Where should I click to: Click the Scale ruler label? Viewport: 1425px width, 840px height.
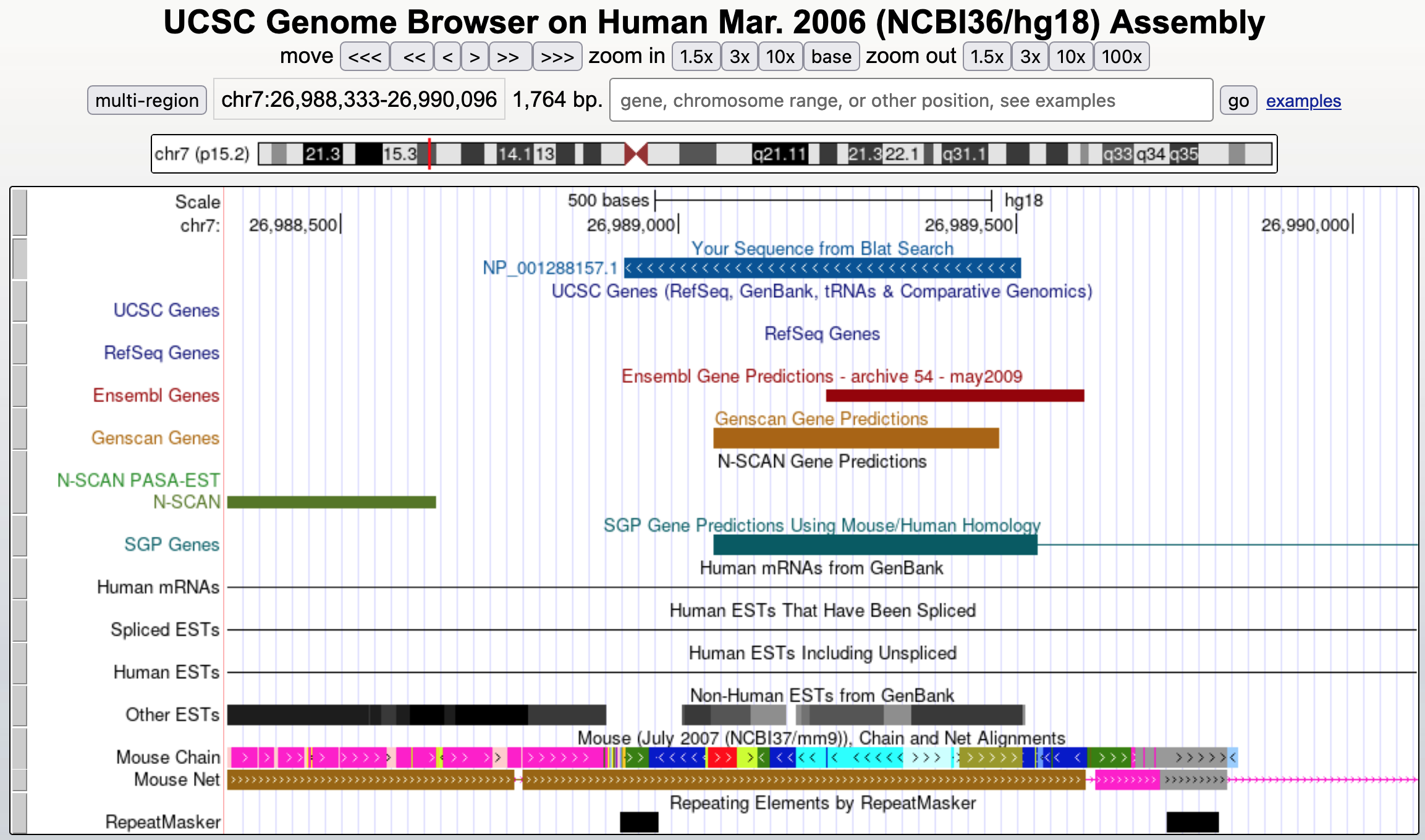(x=197, y=202)
